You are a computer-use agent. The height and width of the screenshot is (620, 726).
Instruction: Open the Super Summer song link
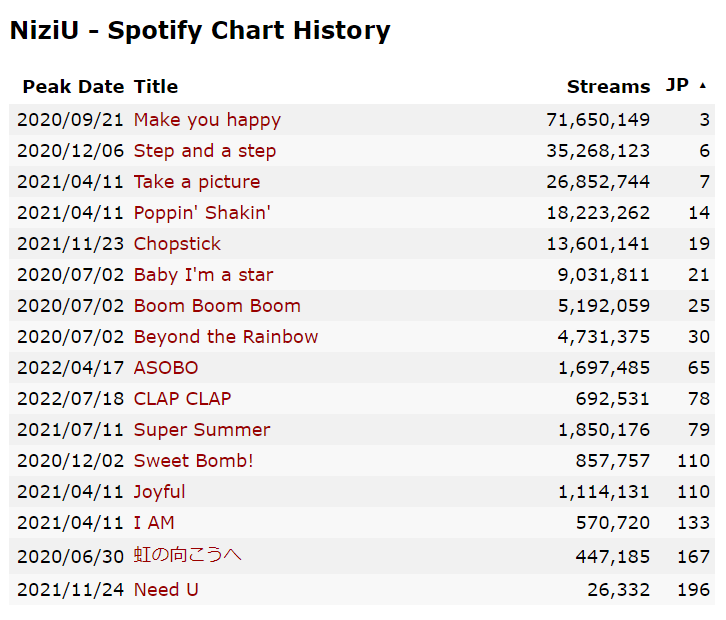[202, 430]
